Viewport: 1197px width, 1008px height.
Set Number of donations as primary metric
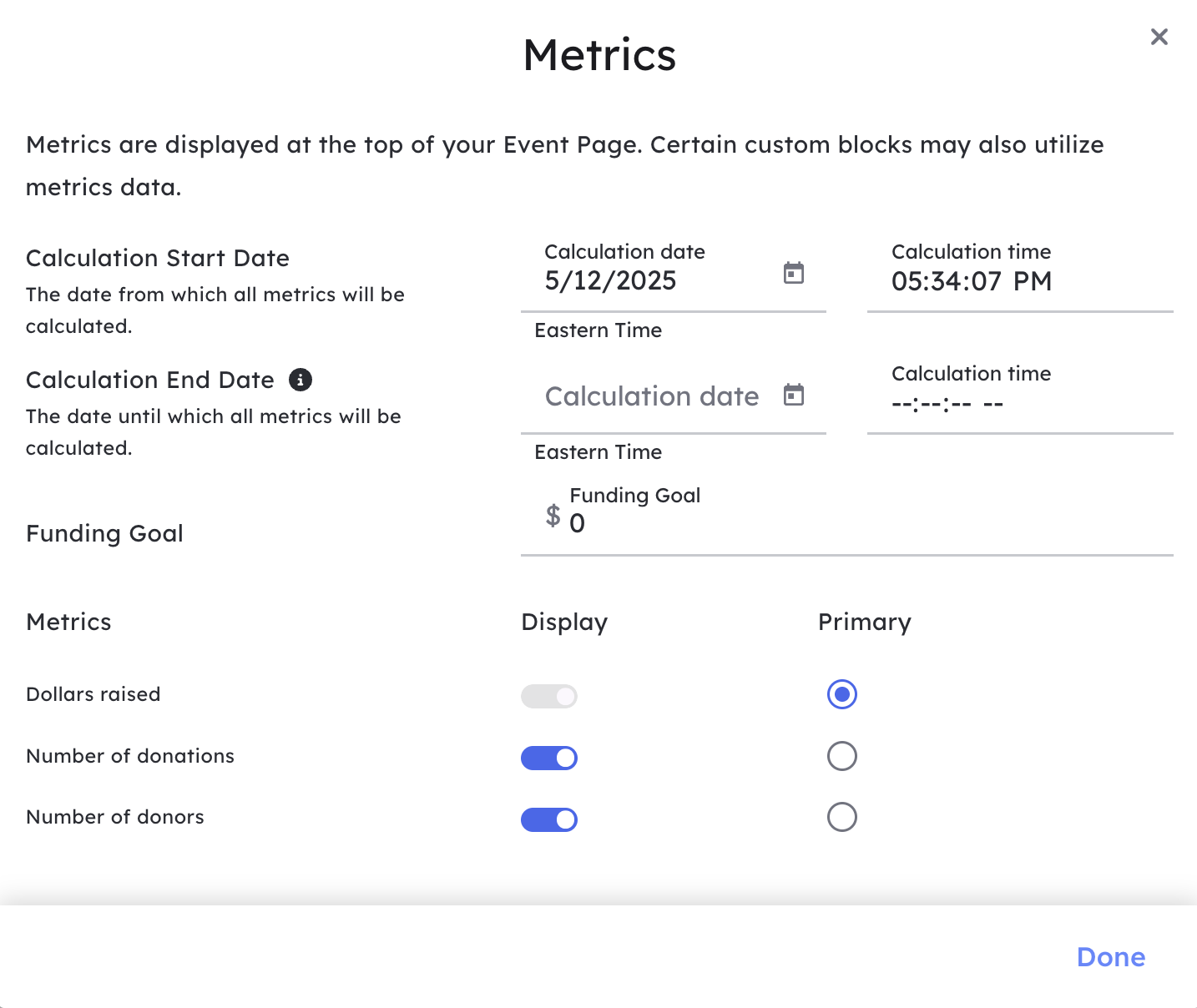(841, 756)
